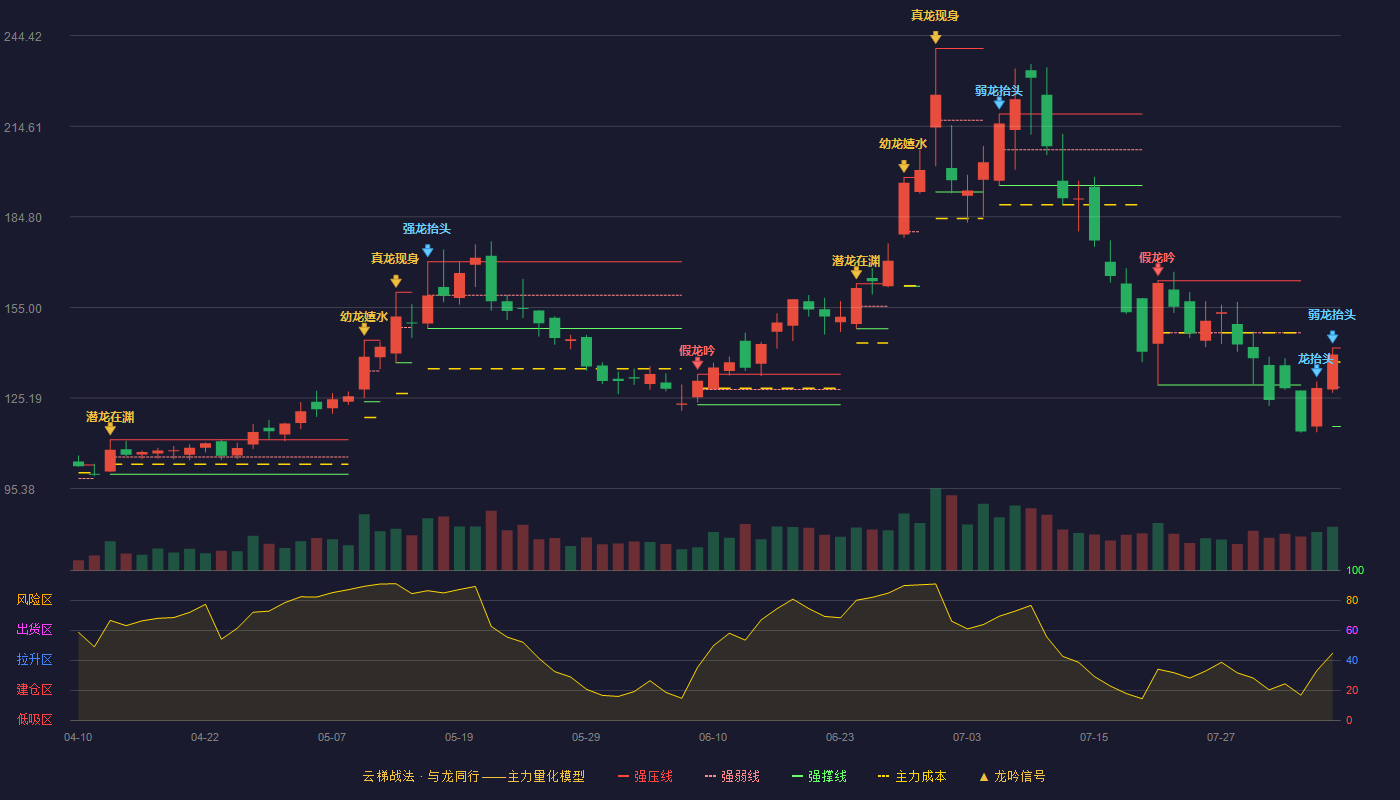The height and width of the screenshot is (800, 1400).
Task: Click the 风险区 zone label
Action: tap(34, 600)
